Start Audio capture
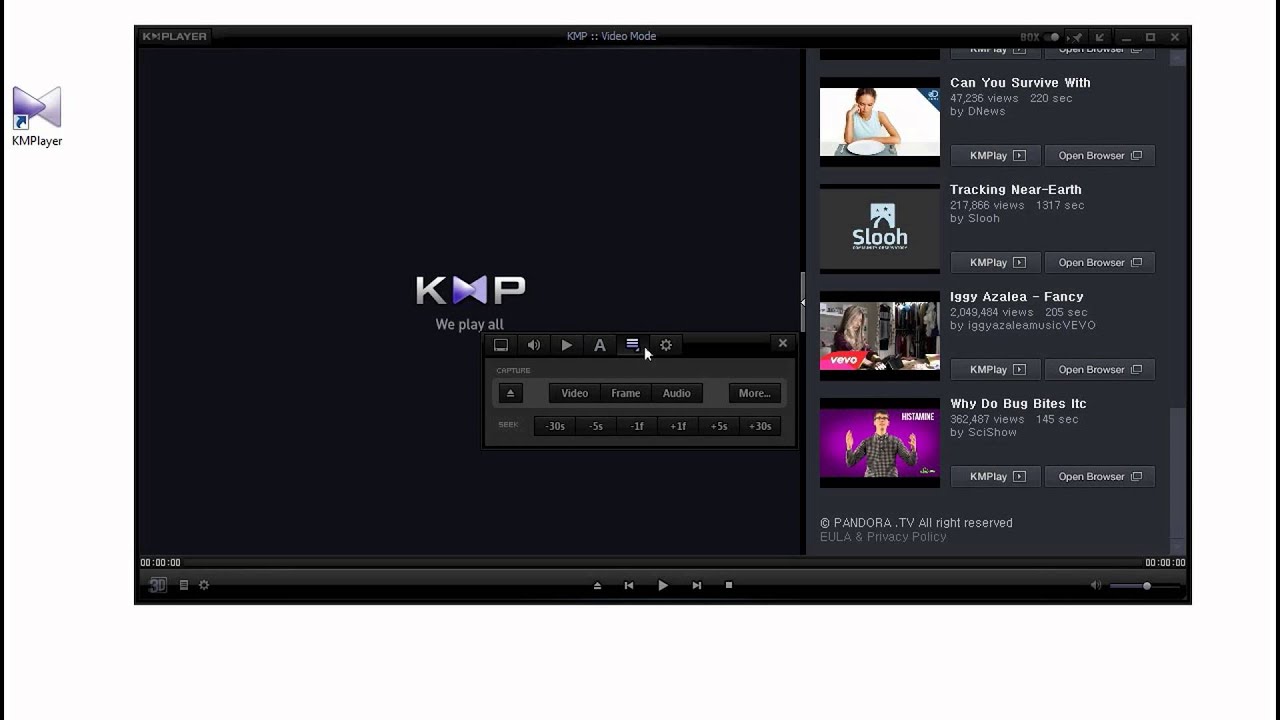1280x720 pixels. (x=677, y=393)
